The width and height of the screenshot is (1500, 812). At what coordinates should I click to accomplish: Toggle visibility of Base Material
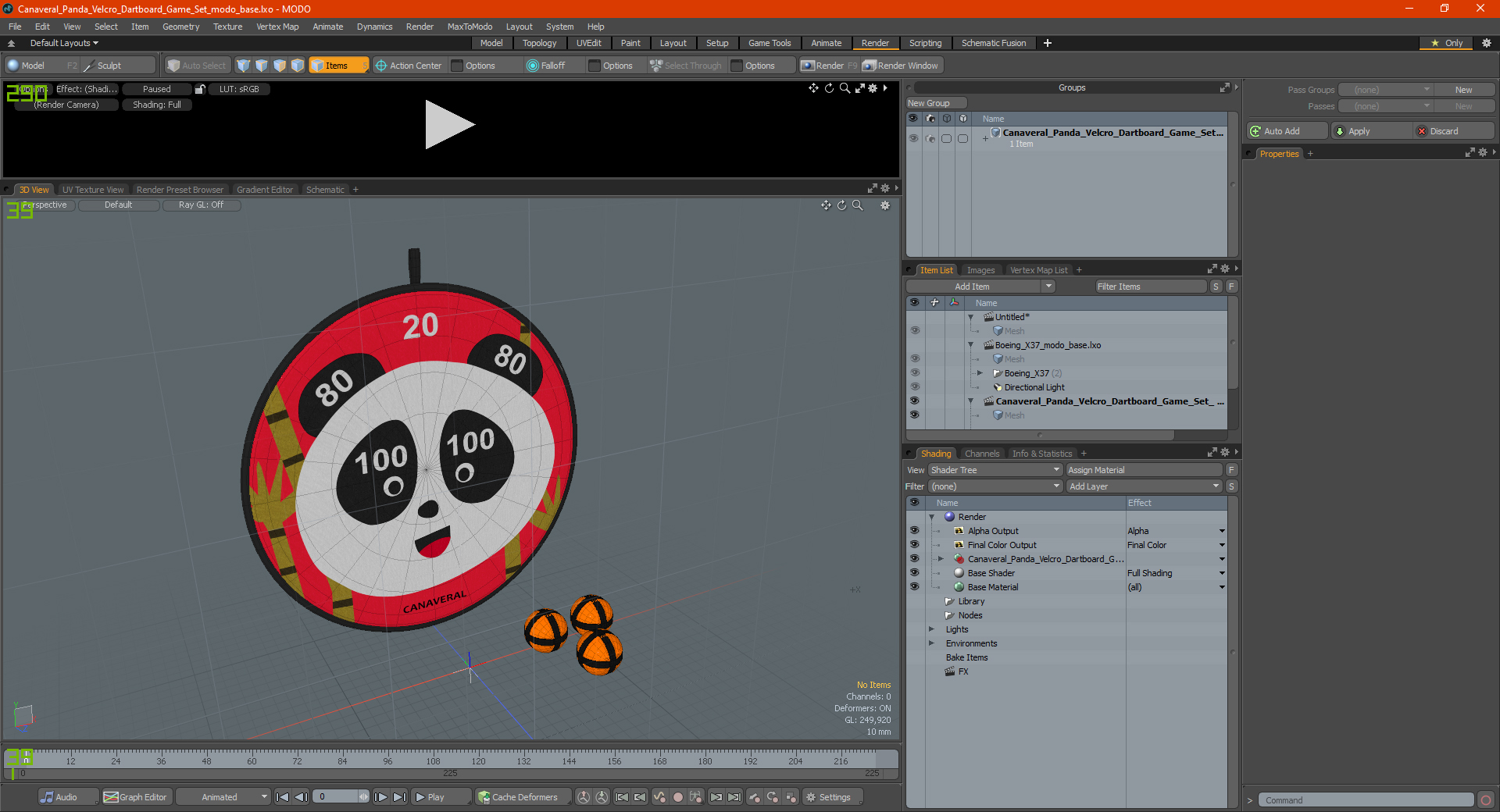pyautogui.click(x=914, y=587)
